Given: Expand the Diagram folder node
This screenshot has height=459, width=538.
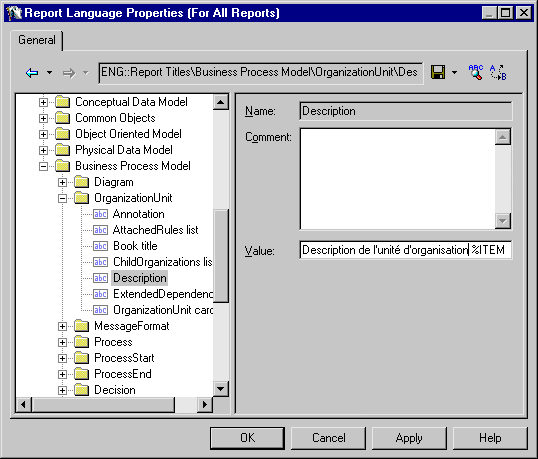Looking at the screenshot, I should click(62, 182).
